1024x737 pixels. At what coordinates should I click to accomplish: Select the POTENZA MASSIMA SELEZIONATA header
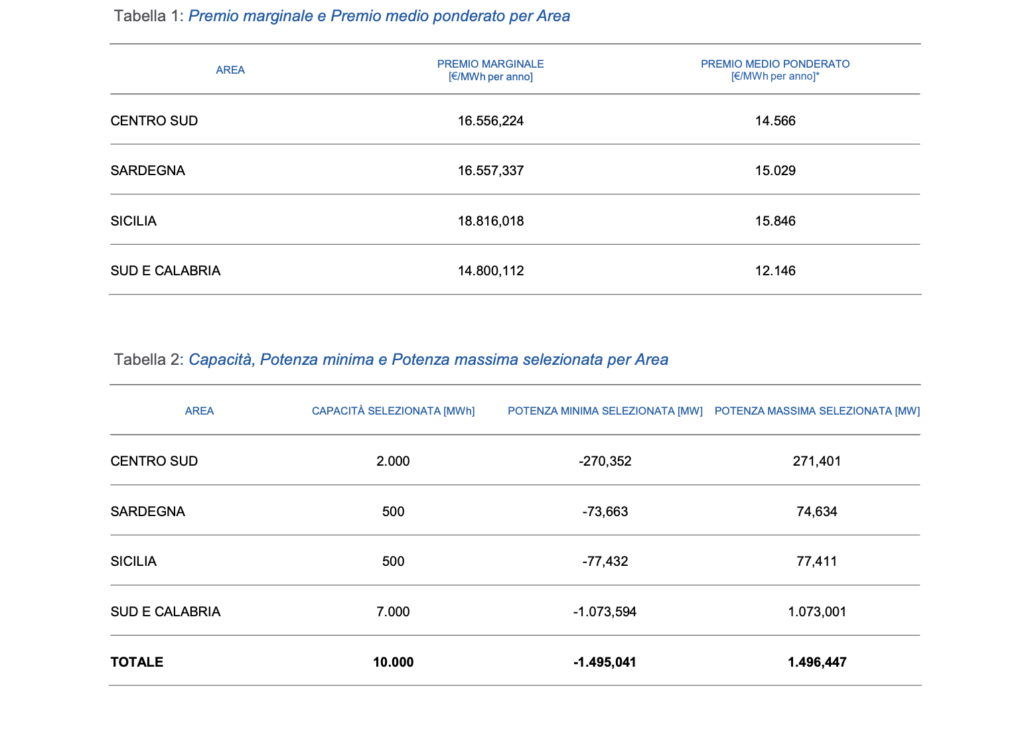pyautogui.click(x=817, y=411)
